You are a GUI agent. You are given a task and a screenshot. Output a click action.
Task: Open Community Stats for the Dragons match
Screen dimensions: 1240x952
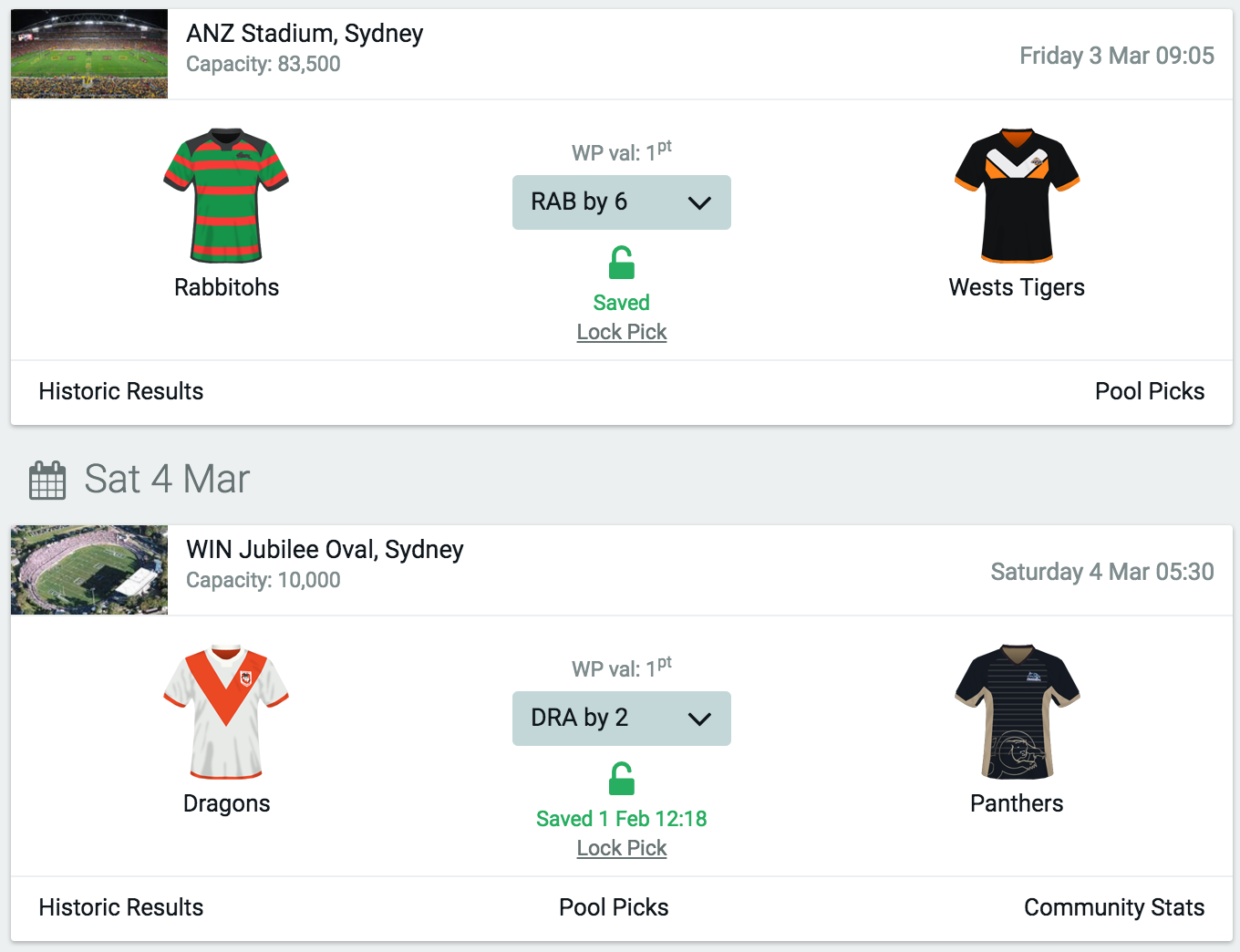[1114, 907]
